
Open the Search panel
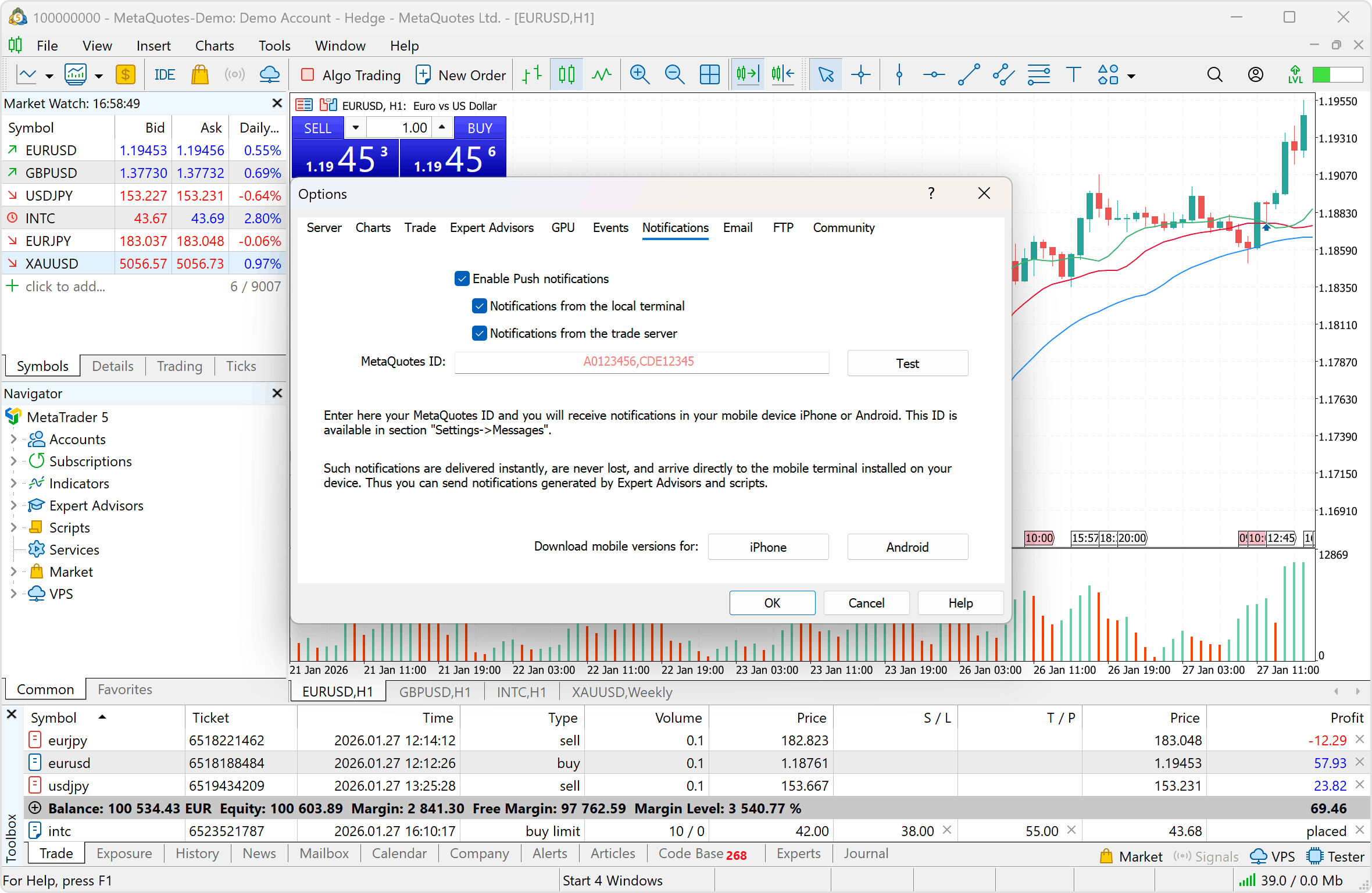click(x=1214, y=74)
